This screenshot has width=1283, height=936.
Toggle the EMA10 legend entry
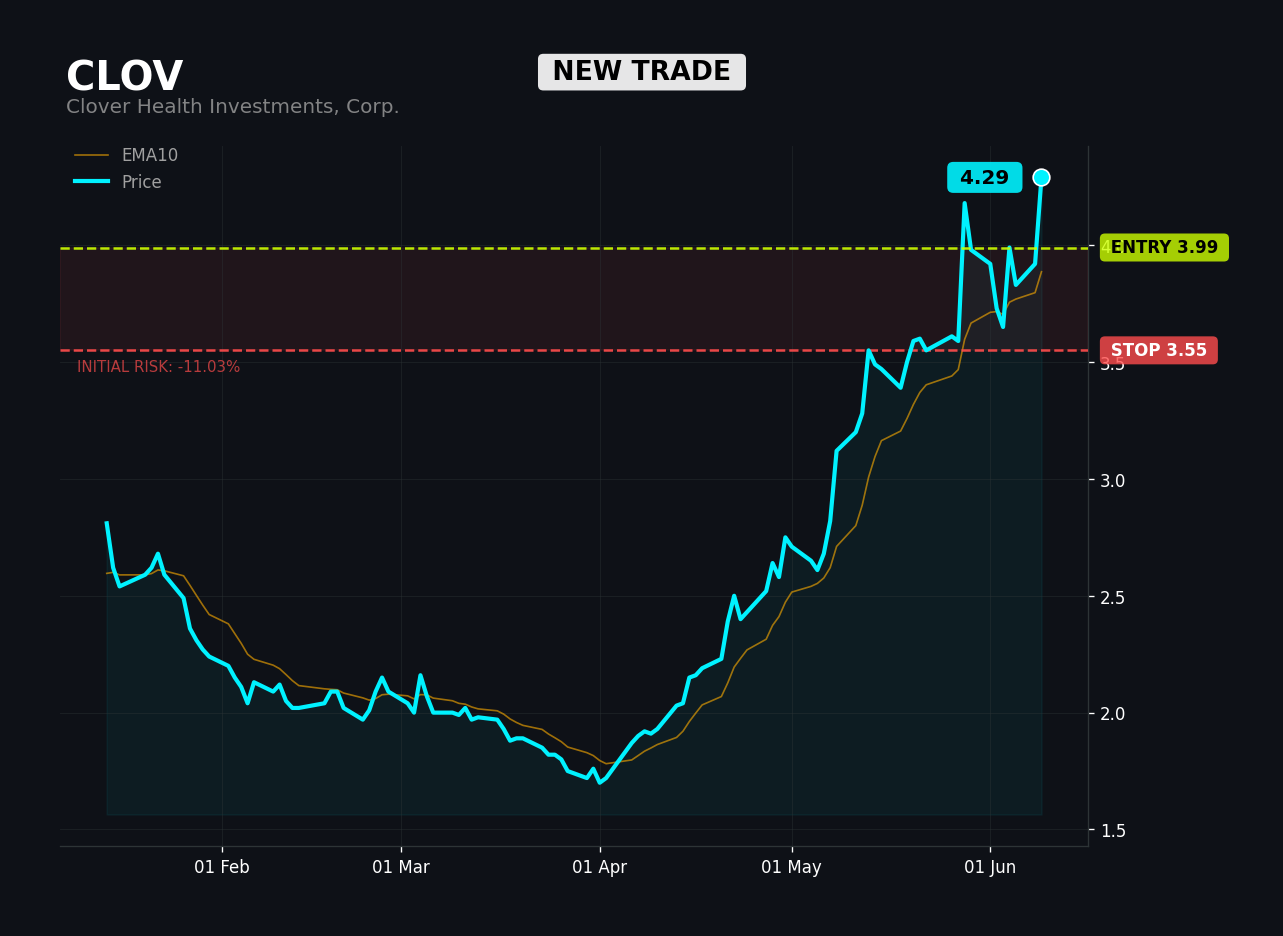[126, 156]
